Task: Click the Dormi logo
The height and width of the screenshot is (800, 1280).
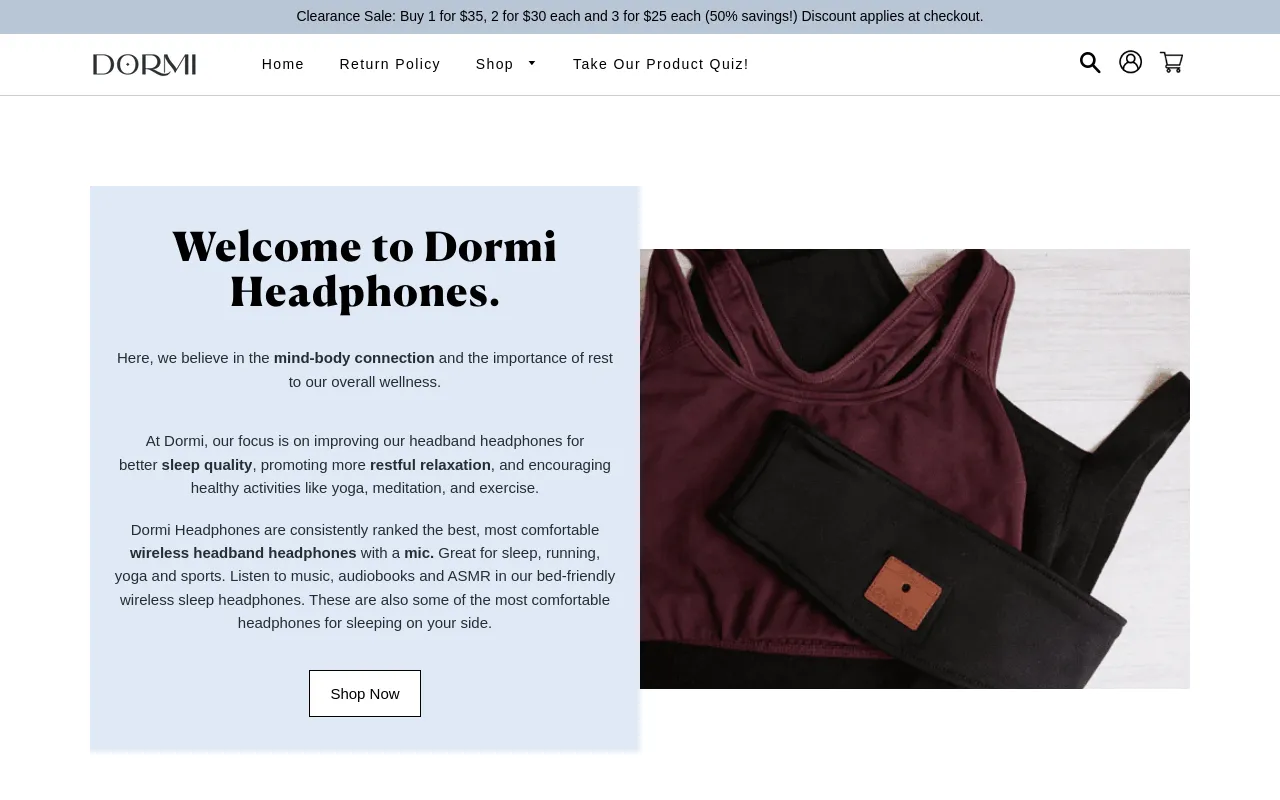Action: coord(144,65)
